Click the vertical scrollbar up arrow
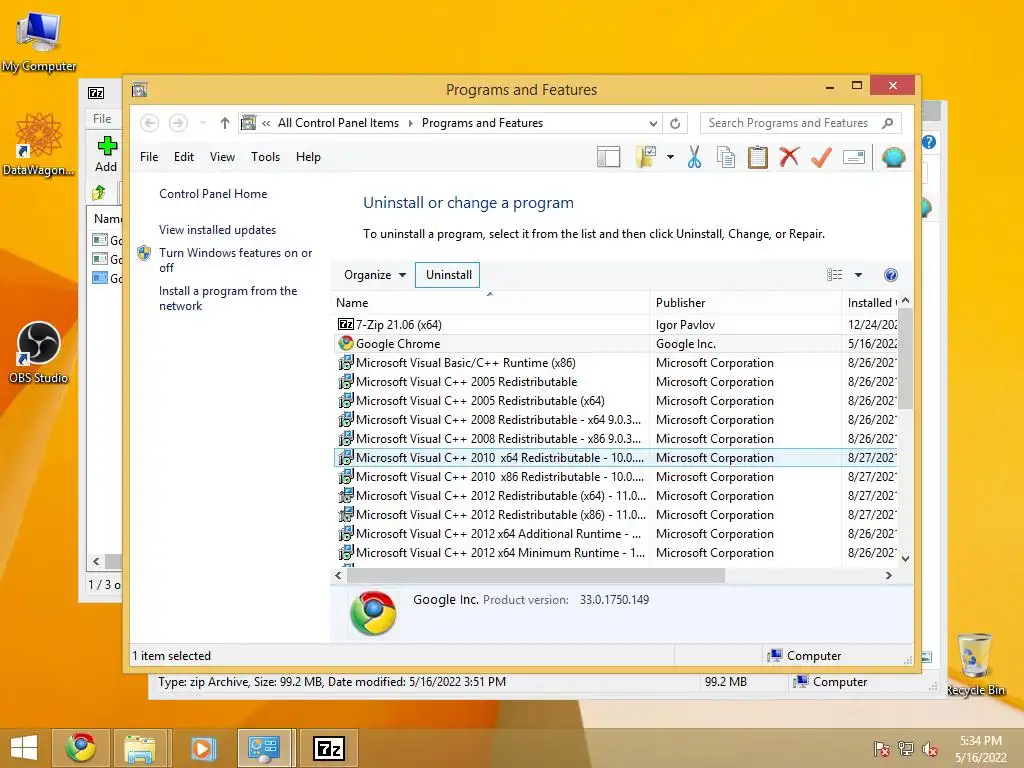The image size is (1024, 768). pyautogui.click(x=905, y=301)
